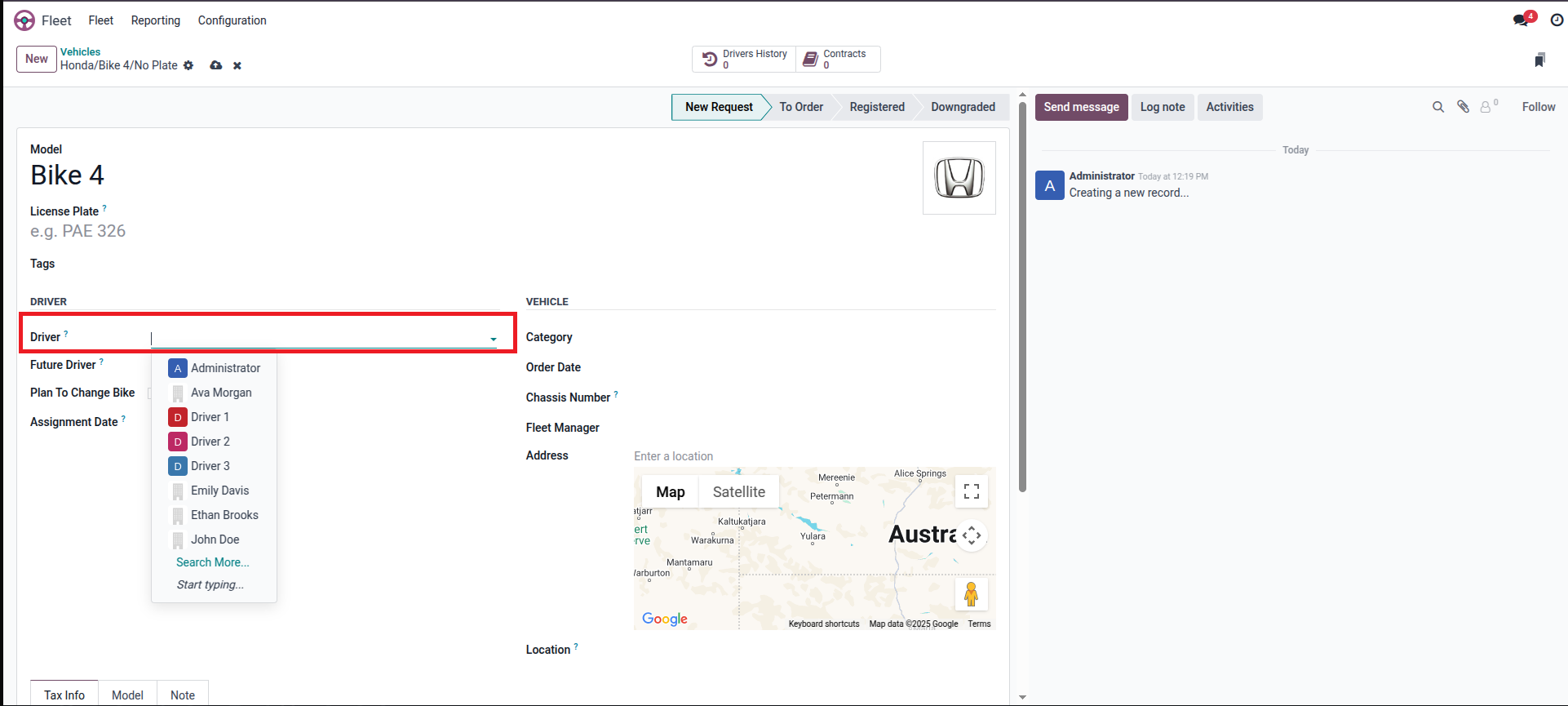The image size is (1568, 706).
Task: Click the New button
Action: coord(37,59)
